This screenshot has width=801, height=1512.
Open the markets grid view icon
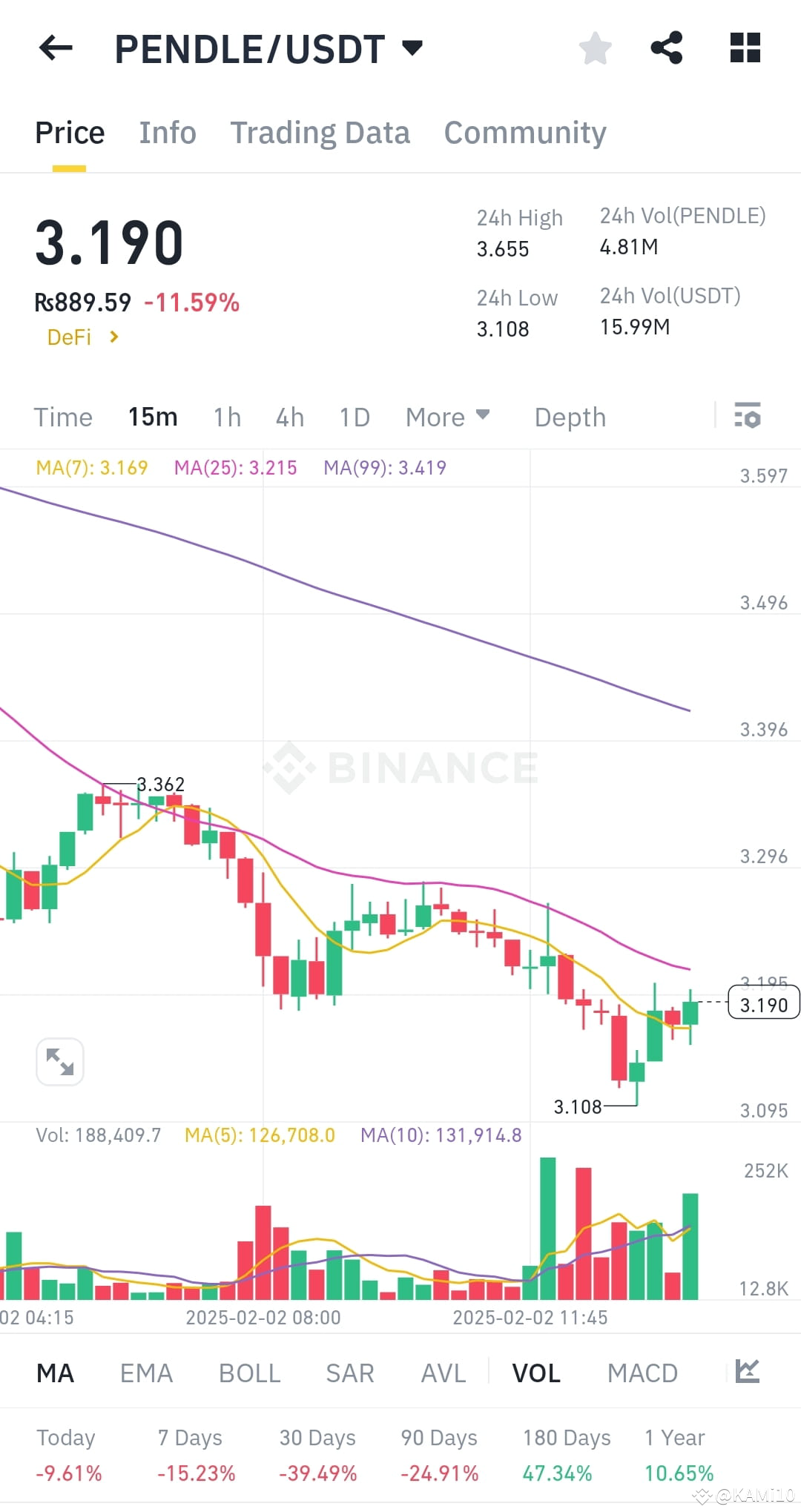point(744,48)
